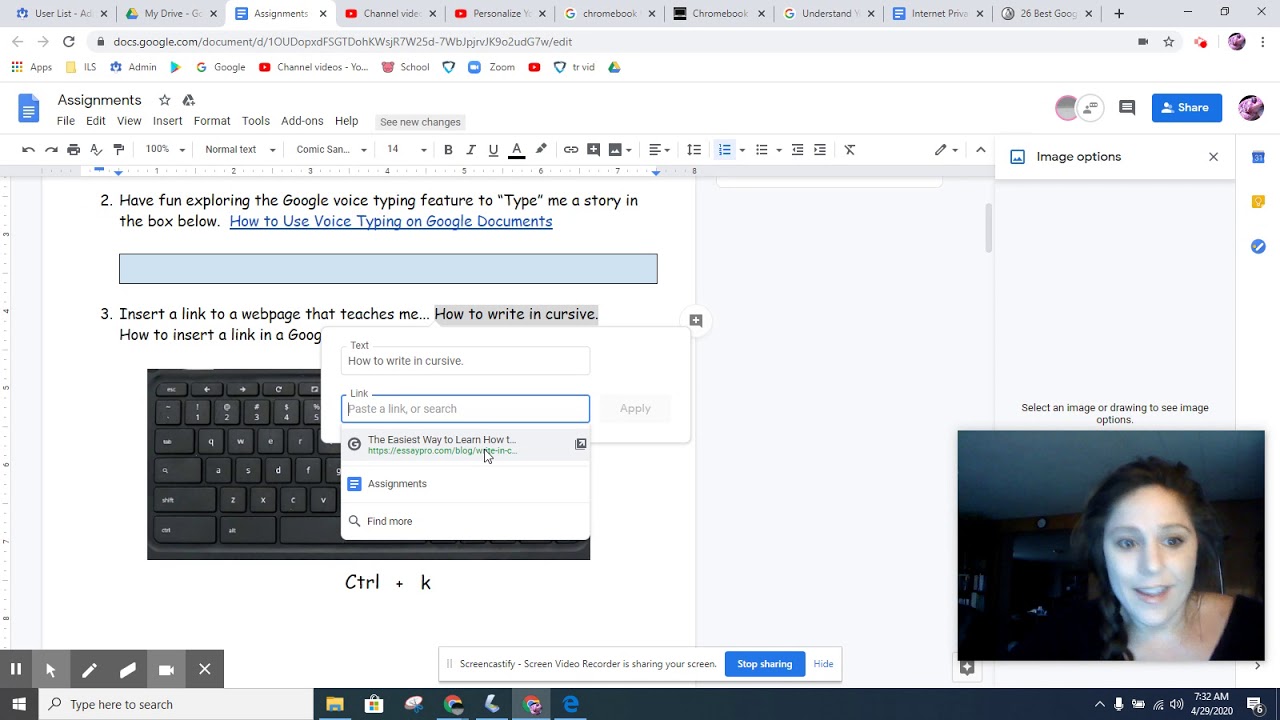Toggle italic formatting
Image resolution: width=1280 pixels, height=720 pixels.
click(x=471, y=150)
